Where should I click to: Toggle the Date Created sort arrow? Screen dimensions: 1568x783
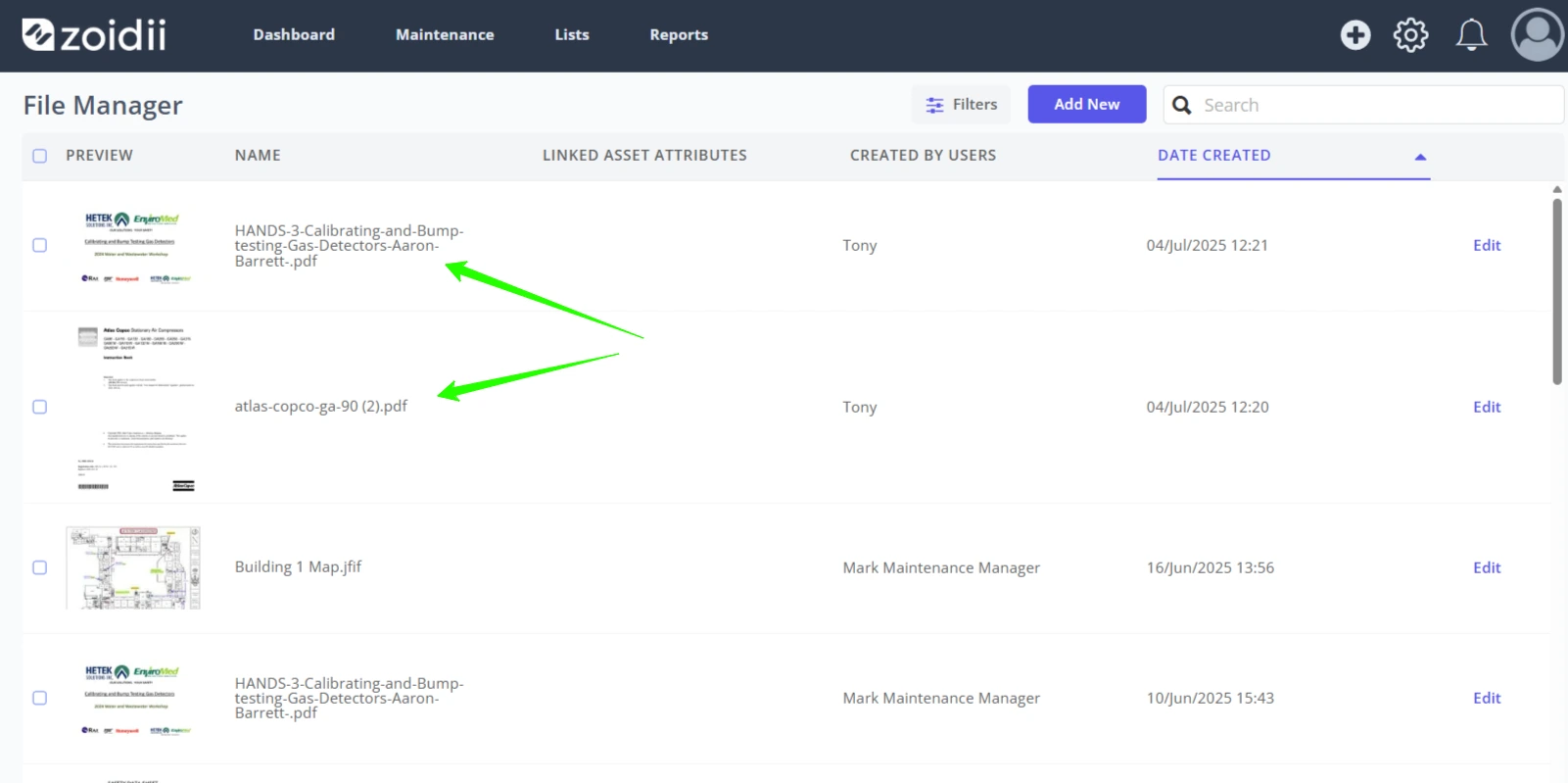pos(1420,157)
